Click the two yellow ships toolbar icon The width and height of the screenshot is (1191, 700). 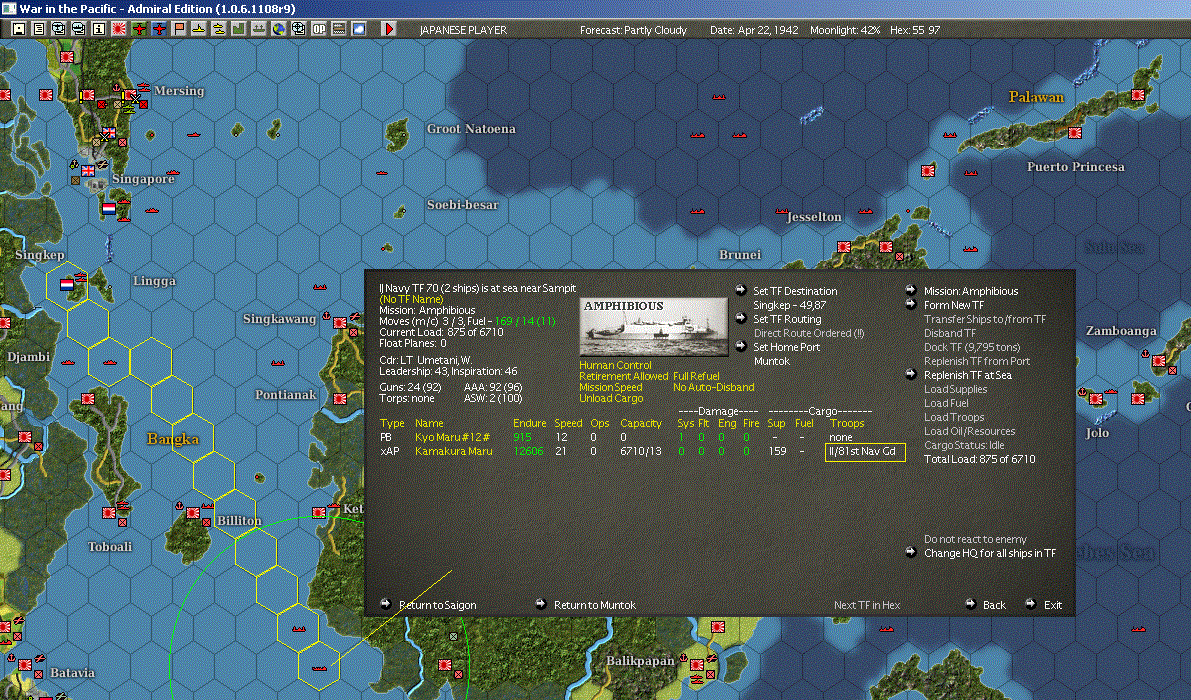pyautogui.click(x=219, y=29)
